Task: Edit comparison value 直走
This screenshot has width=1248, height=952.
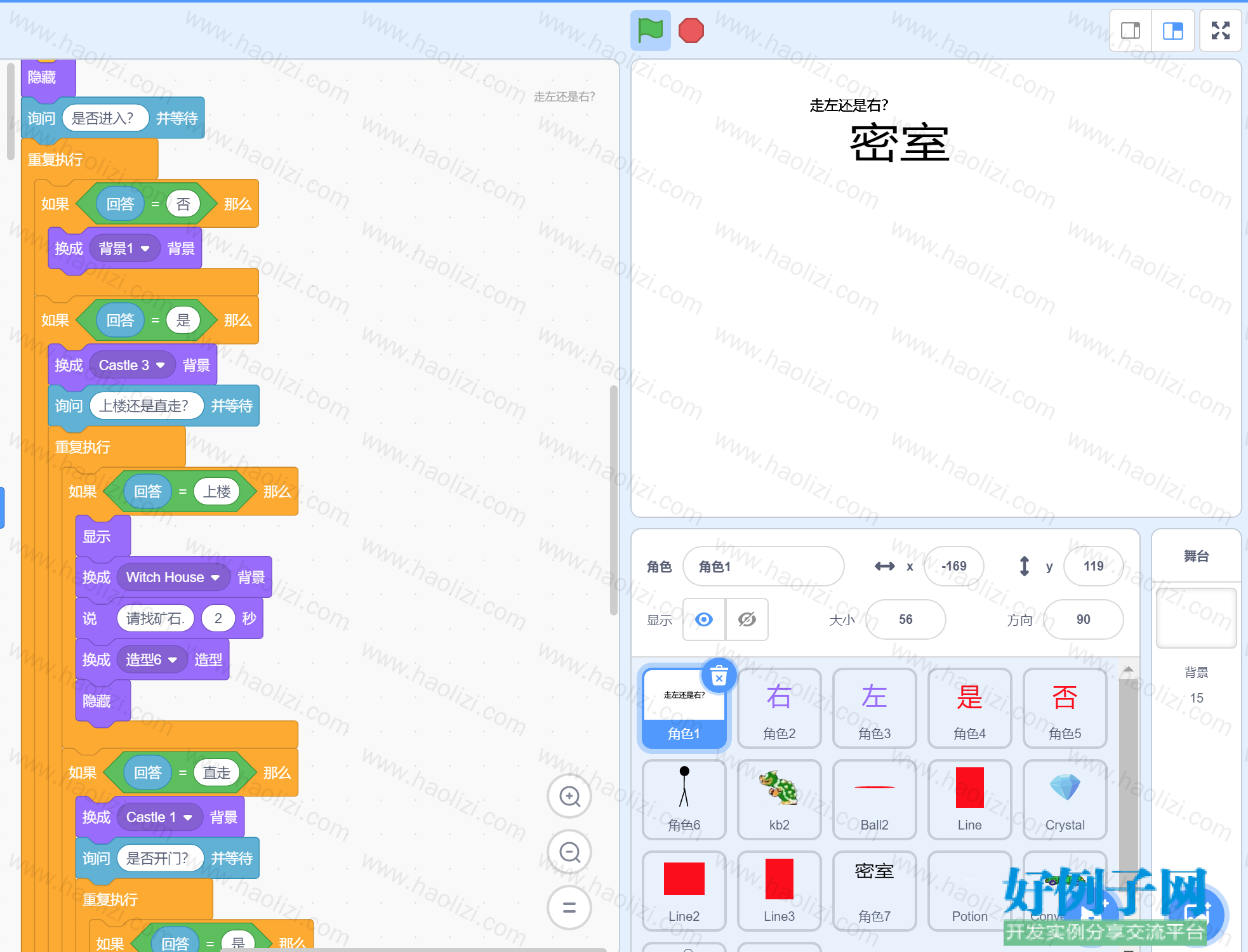Action: (x=216, y=772)
